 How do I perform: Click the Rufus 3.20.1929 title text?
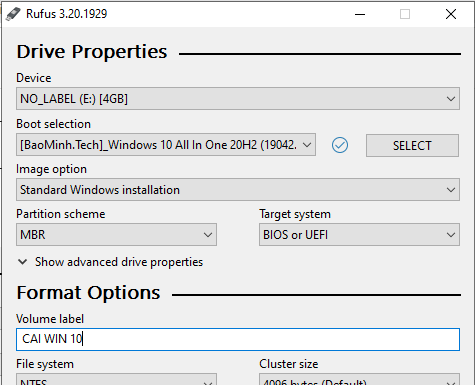[67, 14]
